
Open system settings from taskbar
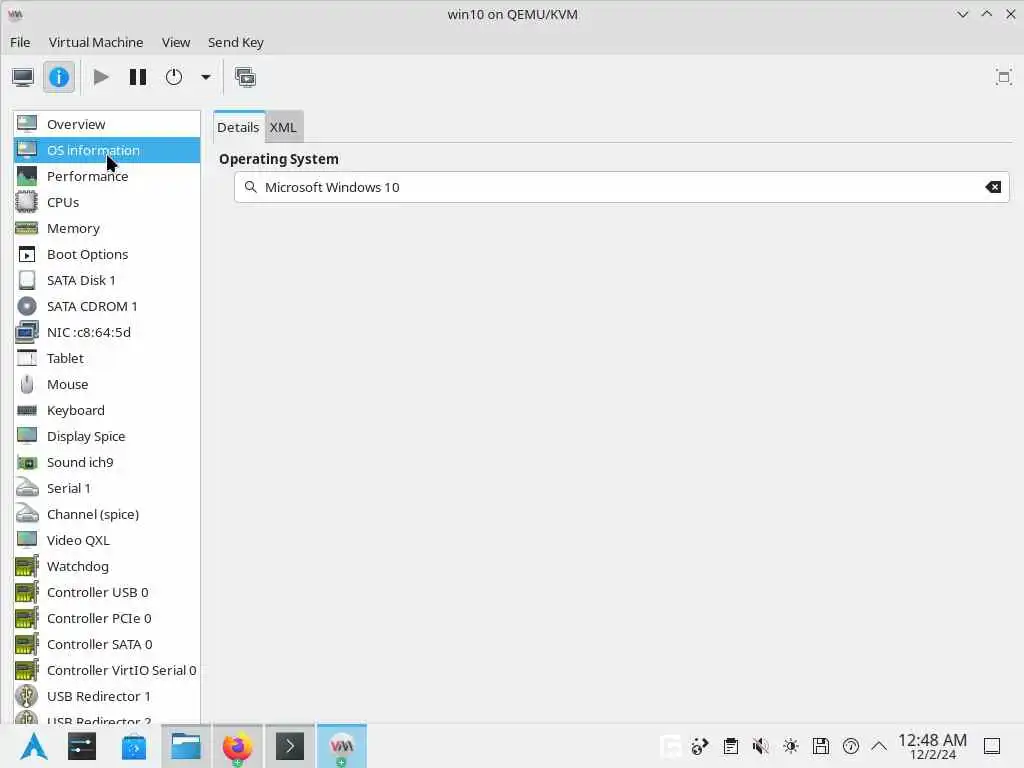click(x=82, y=746)
